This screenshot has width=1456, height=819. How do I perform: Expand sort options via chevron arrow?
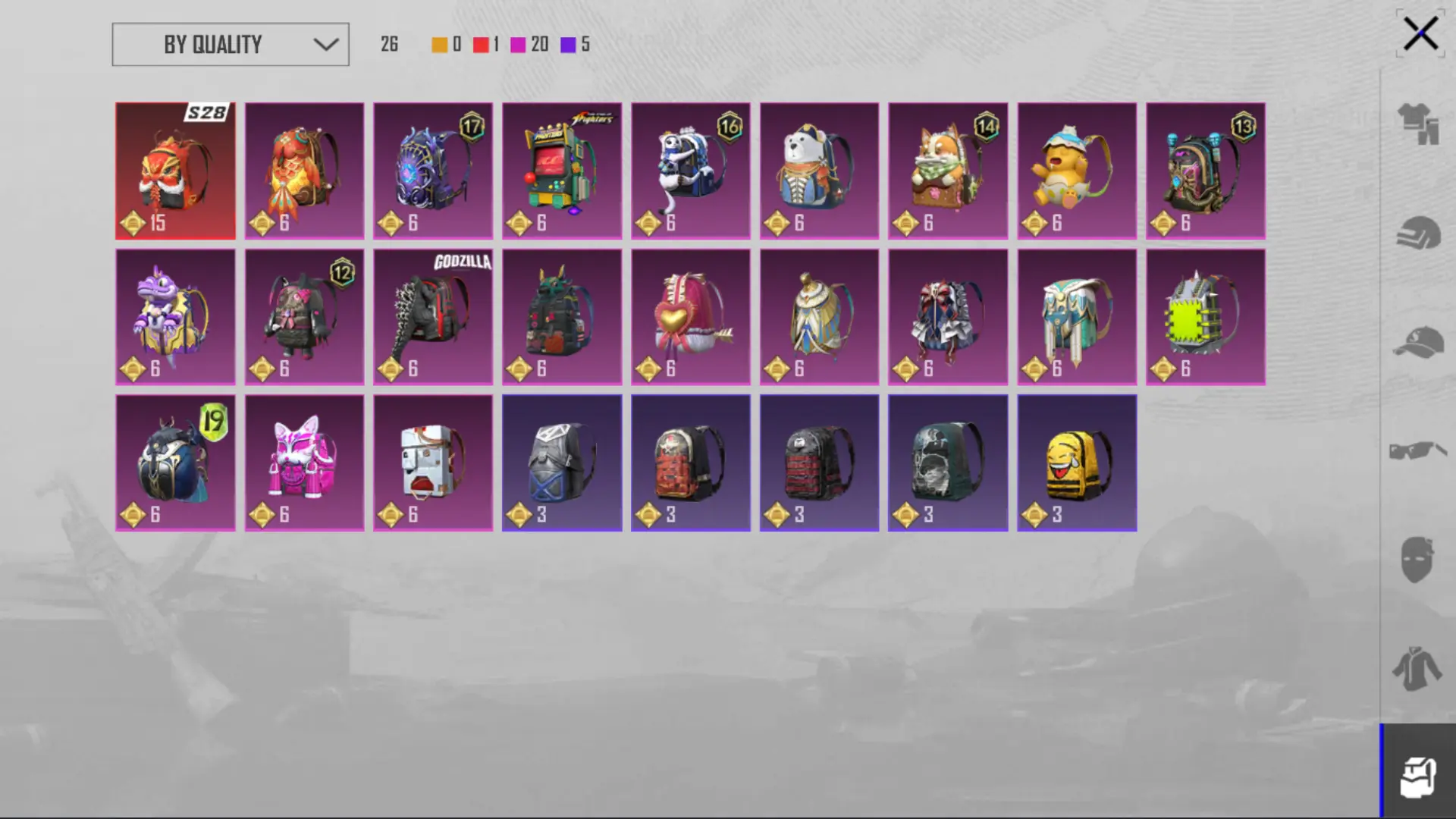[x=326, y=45]
